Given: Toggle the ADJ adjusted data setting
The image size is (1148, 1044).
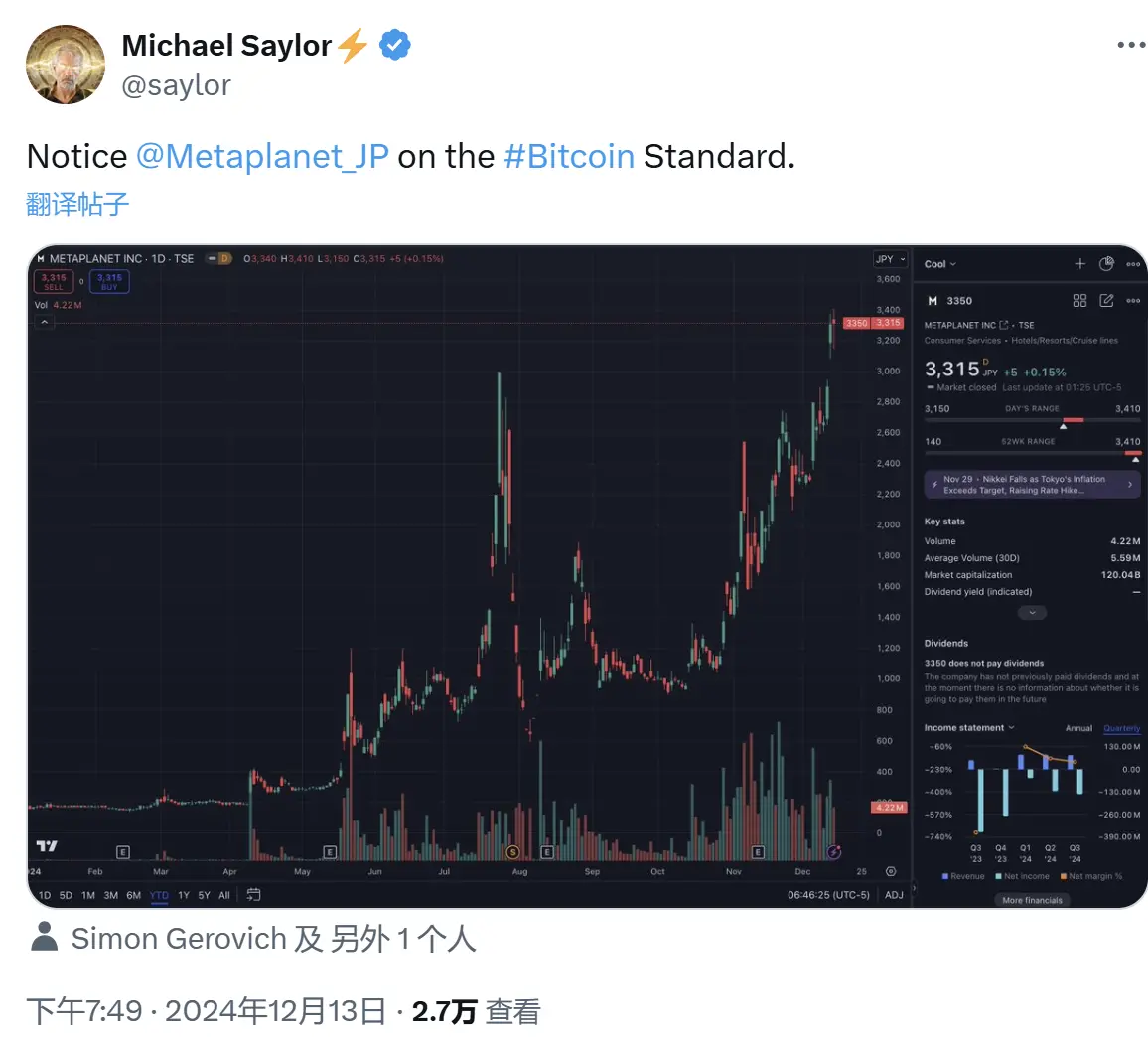Looking at the screenshot, I should click(x=894, y=894).
